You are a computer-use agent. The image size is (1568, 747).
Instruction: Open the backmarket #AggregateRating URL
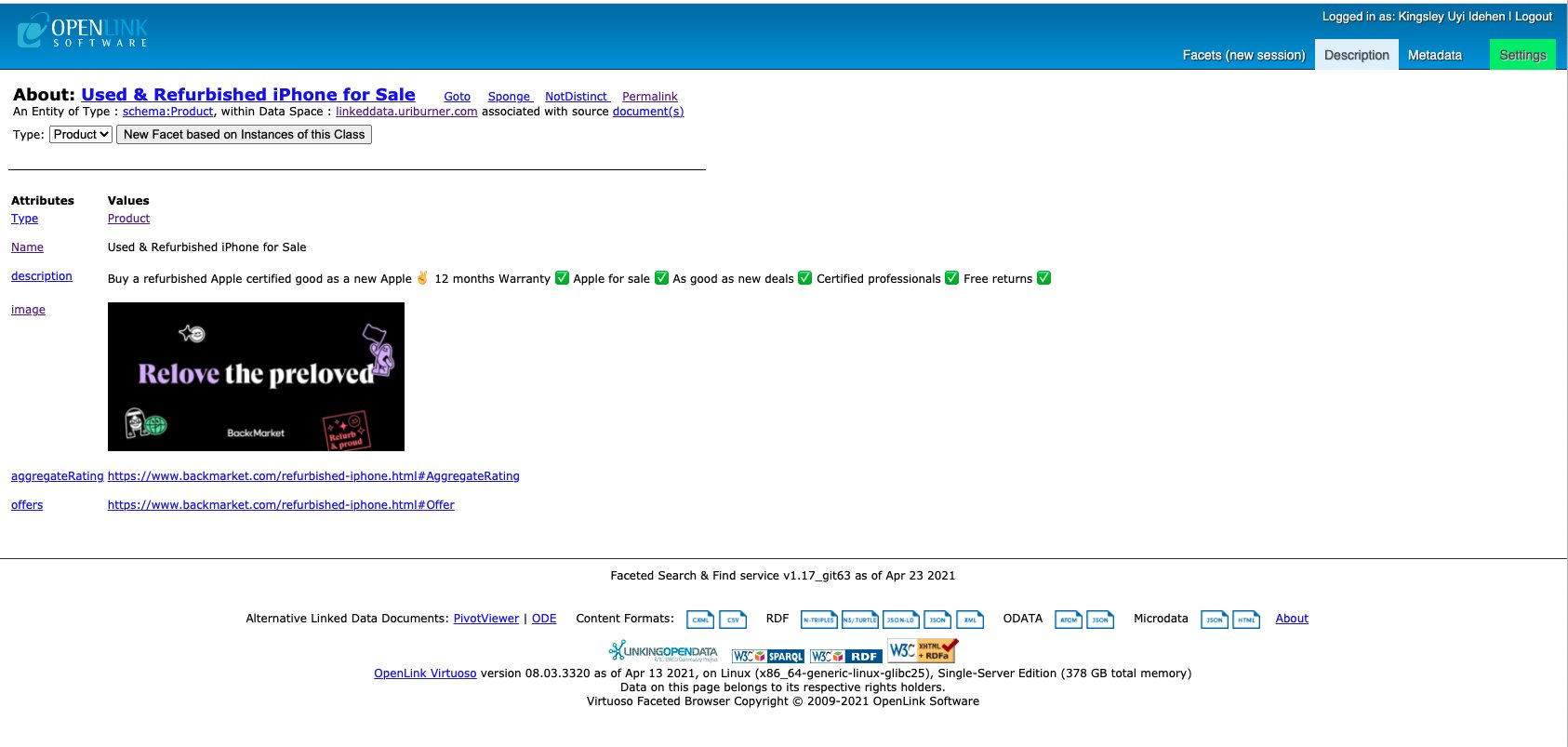(x=313, y=476)
